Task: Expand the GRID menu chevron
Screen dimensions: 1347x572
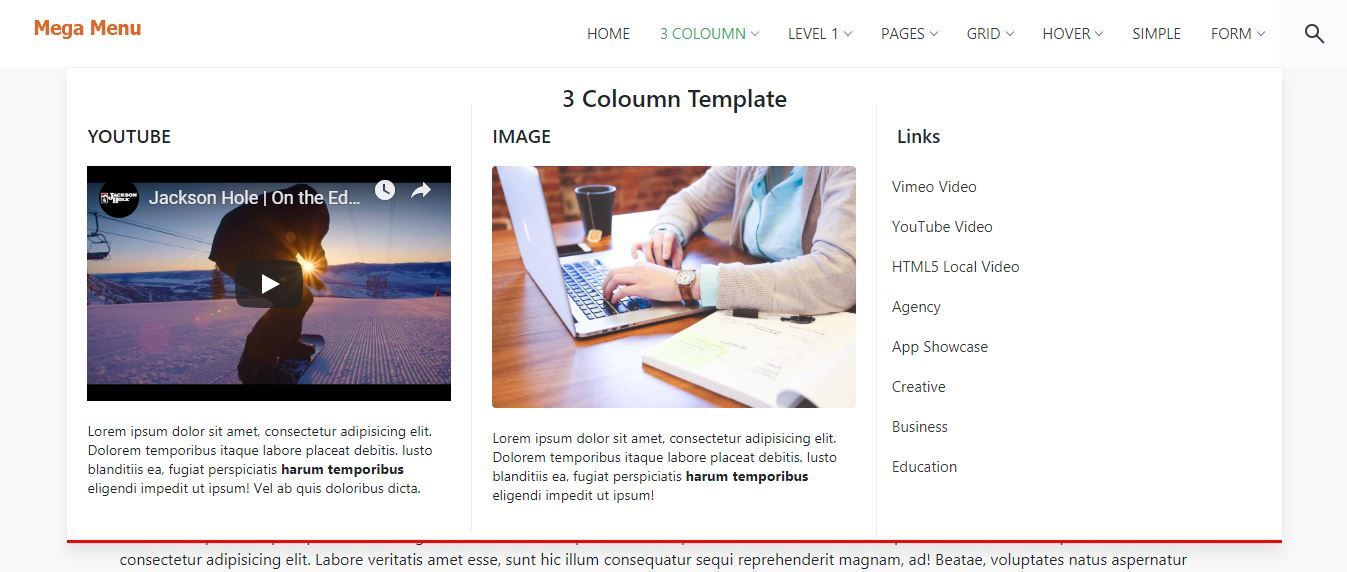Action: point(1010,34)
